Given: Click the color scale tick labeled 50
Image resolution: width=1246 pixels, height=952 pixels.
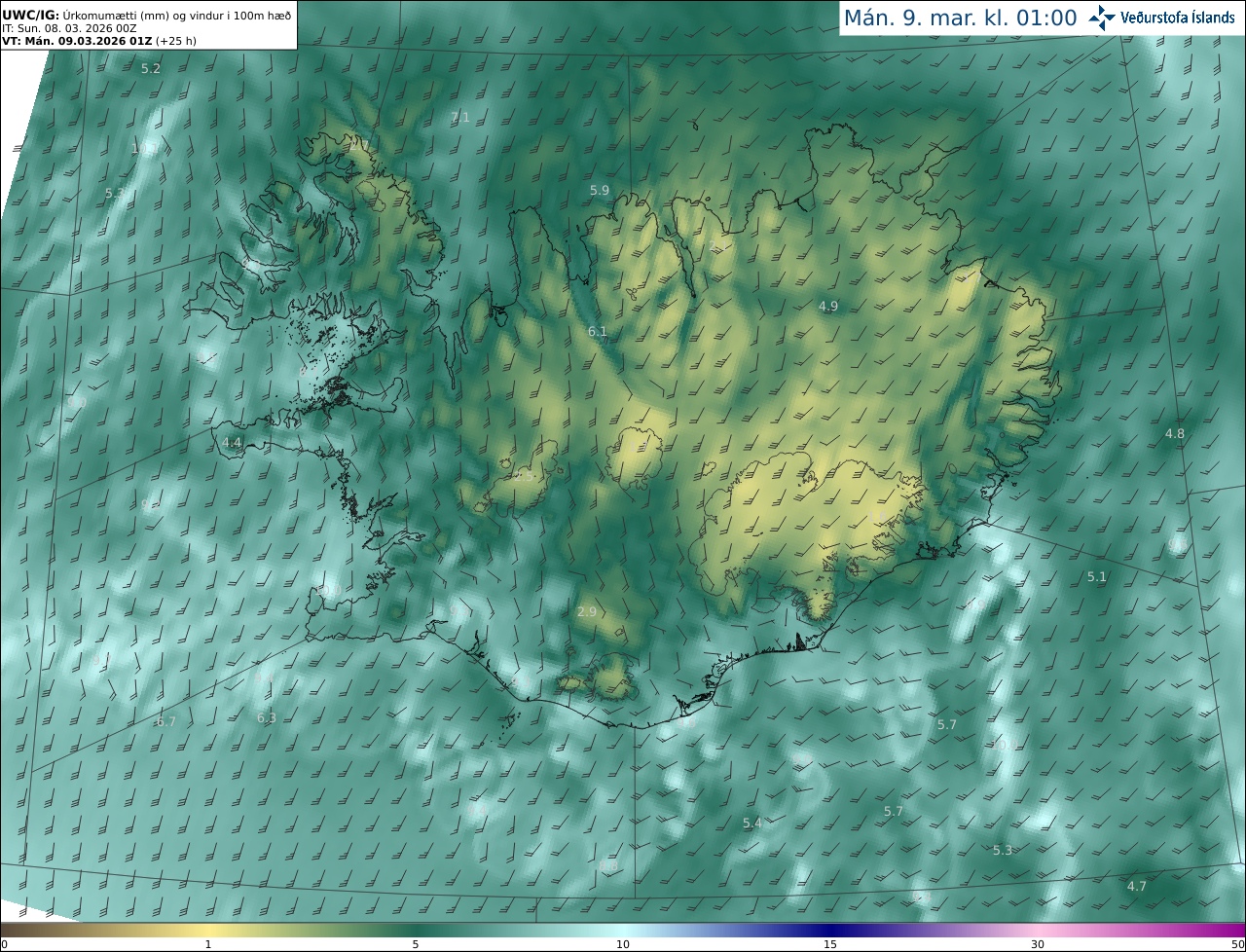Looking at the screenshot, I should click(1238, 945).
